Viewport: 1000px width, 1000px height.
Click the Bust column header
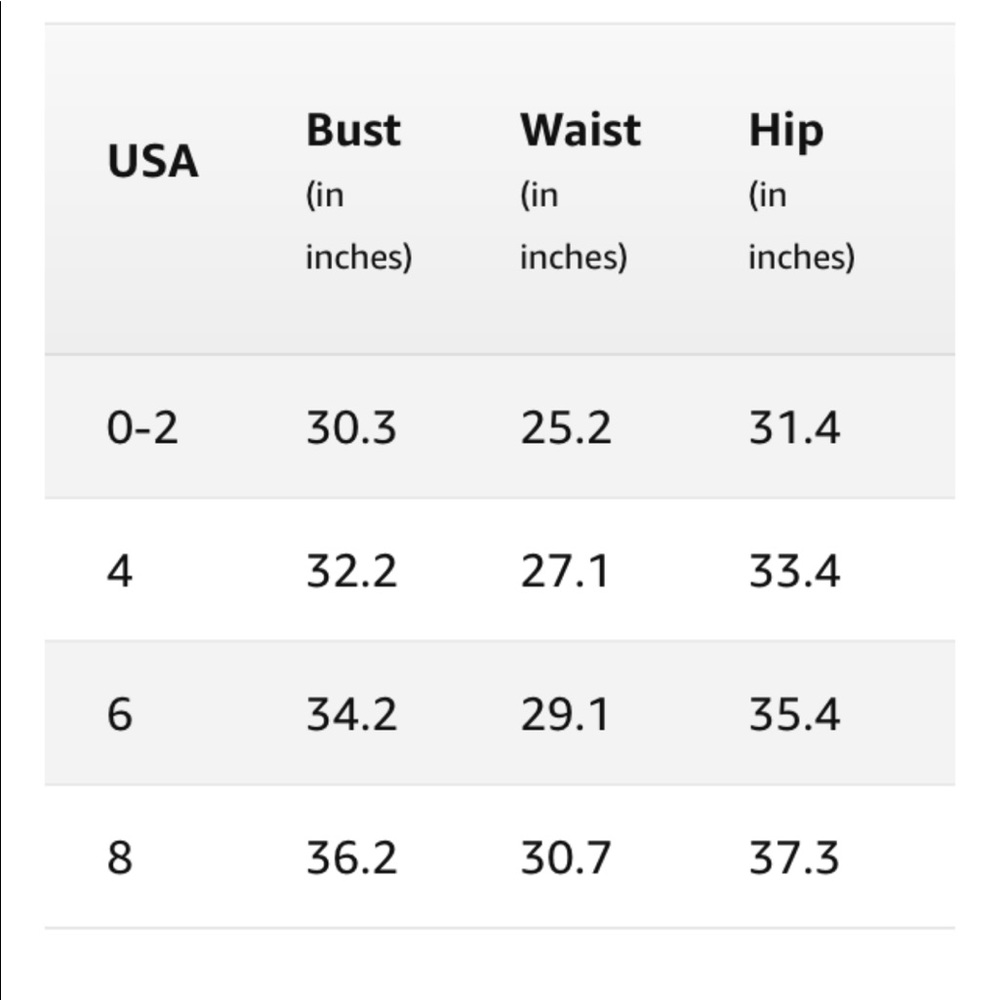coord(358,191)
